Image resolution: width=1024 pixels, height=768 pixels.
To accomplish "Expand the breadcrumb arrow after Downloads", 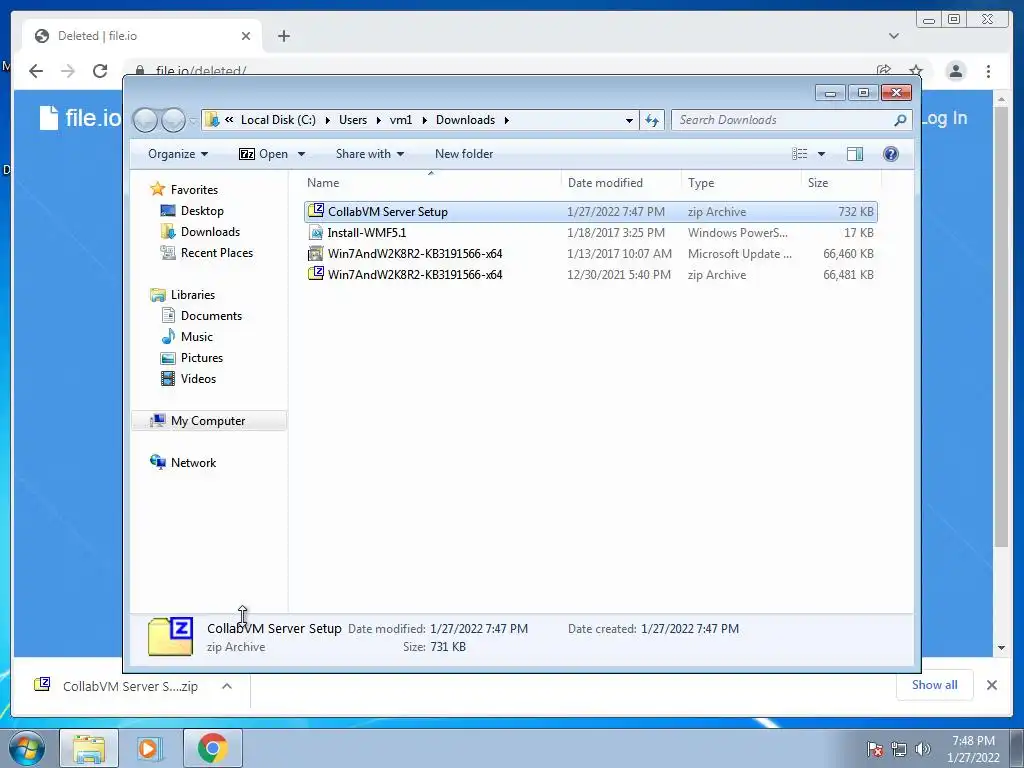I will pos(506,120).
